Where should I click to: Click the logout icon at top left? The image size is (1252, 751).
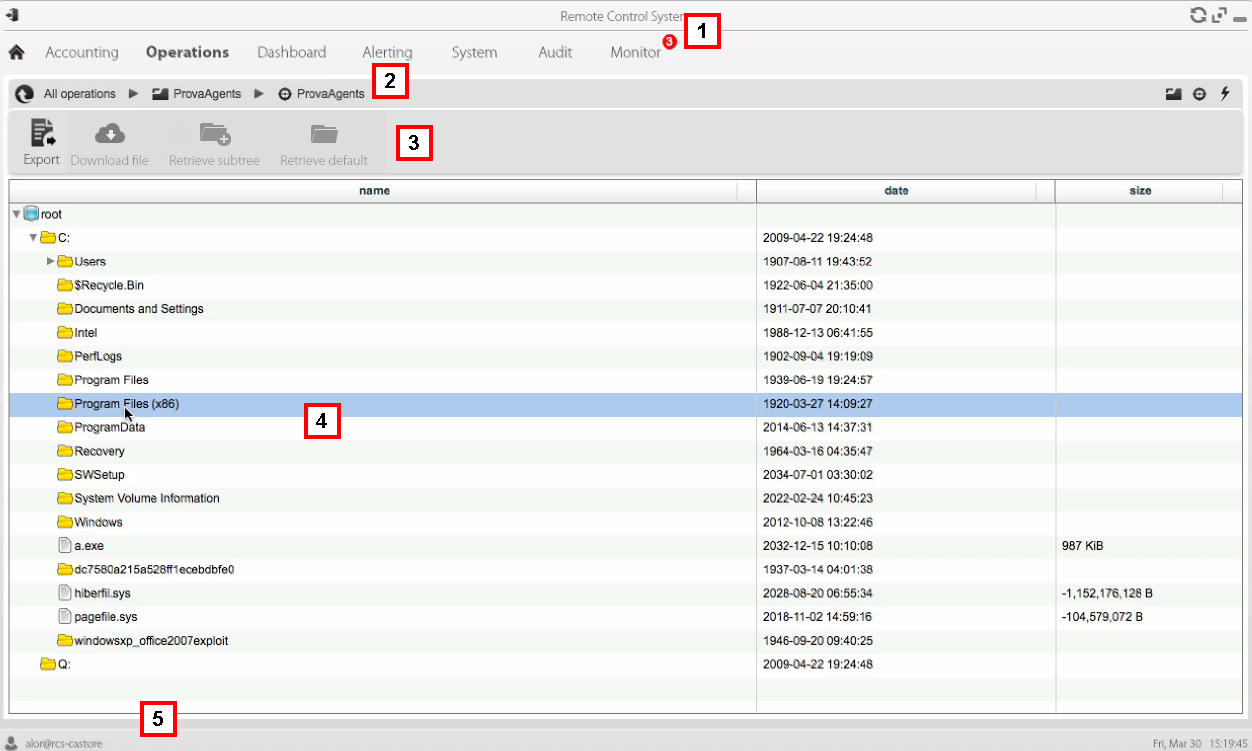(13, 15)
